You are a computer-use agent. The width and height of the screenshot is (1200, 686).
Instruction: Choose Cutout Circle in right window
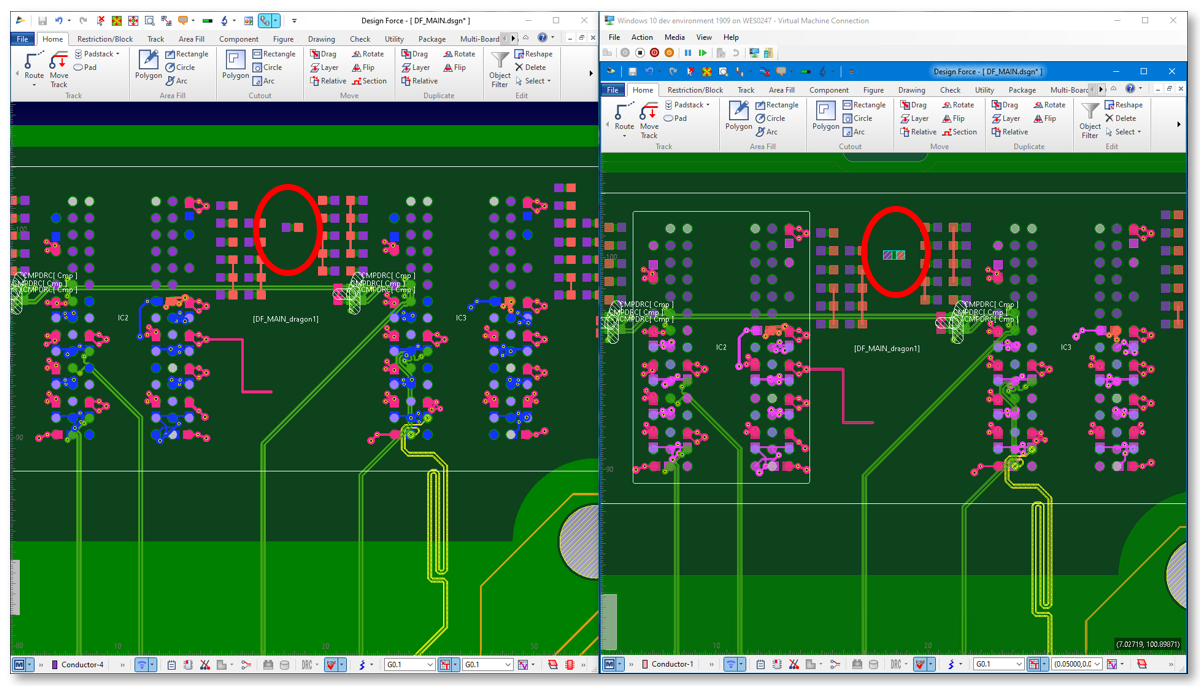[856, 118]
